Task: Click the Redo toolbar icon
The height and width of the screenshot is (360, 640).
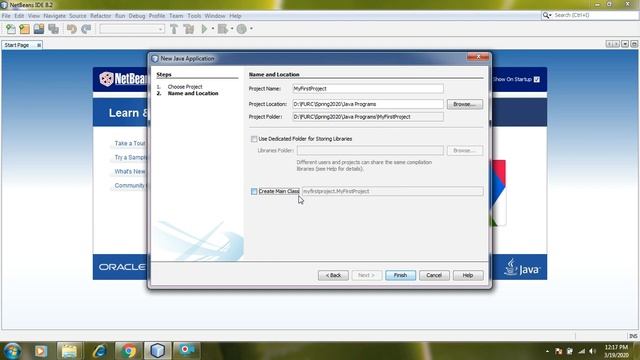Action: [86, 29]
